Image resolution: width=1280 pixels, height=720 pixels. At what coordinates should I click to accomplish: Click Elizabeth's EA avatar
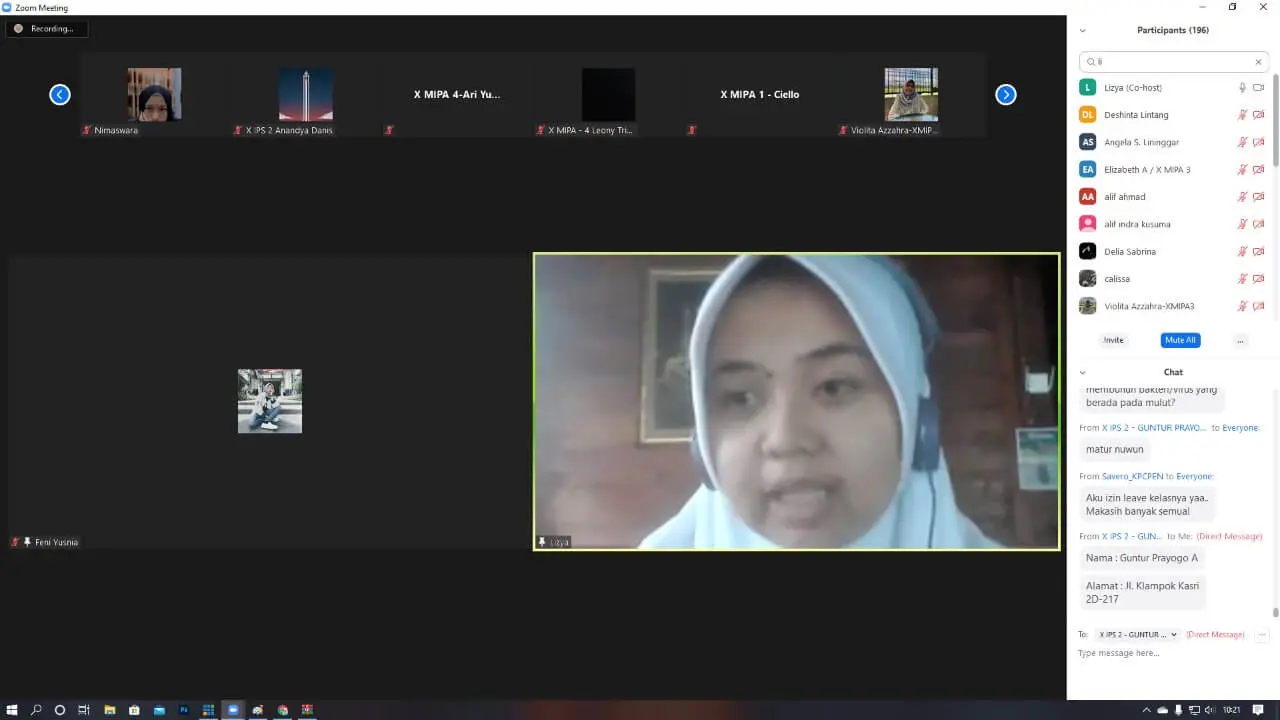(1088, 170)
